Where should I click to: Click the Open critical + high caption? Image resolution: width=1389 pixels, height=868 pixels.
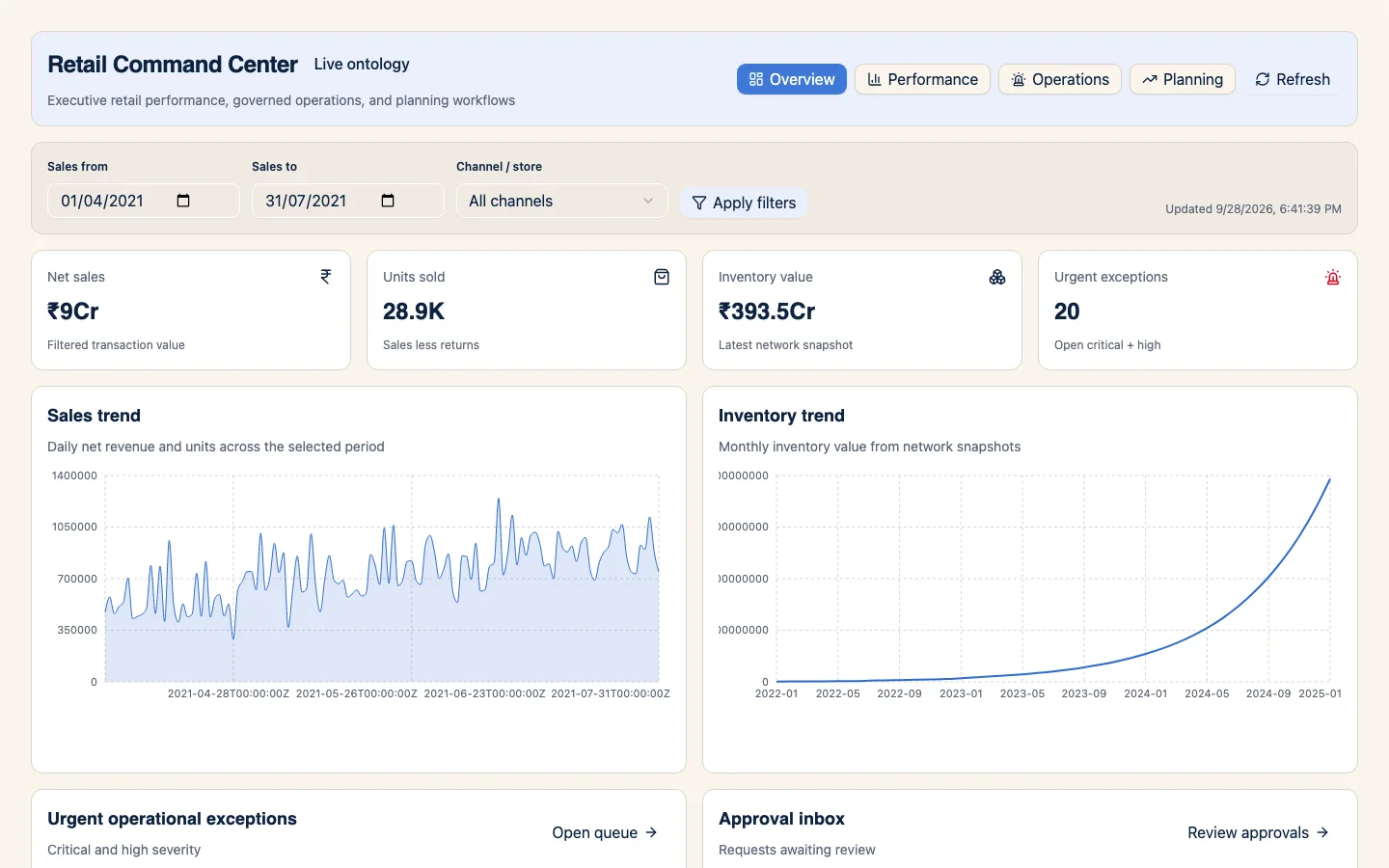(x=1107, y=345)
